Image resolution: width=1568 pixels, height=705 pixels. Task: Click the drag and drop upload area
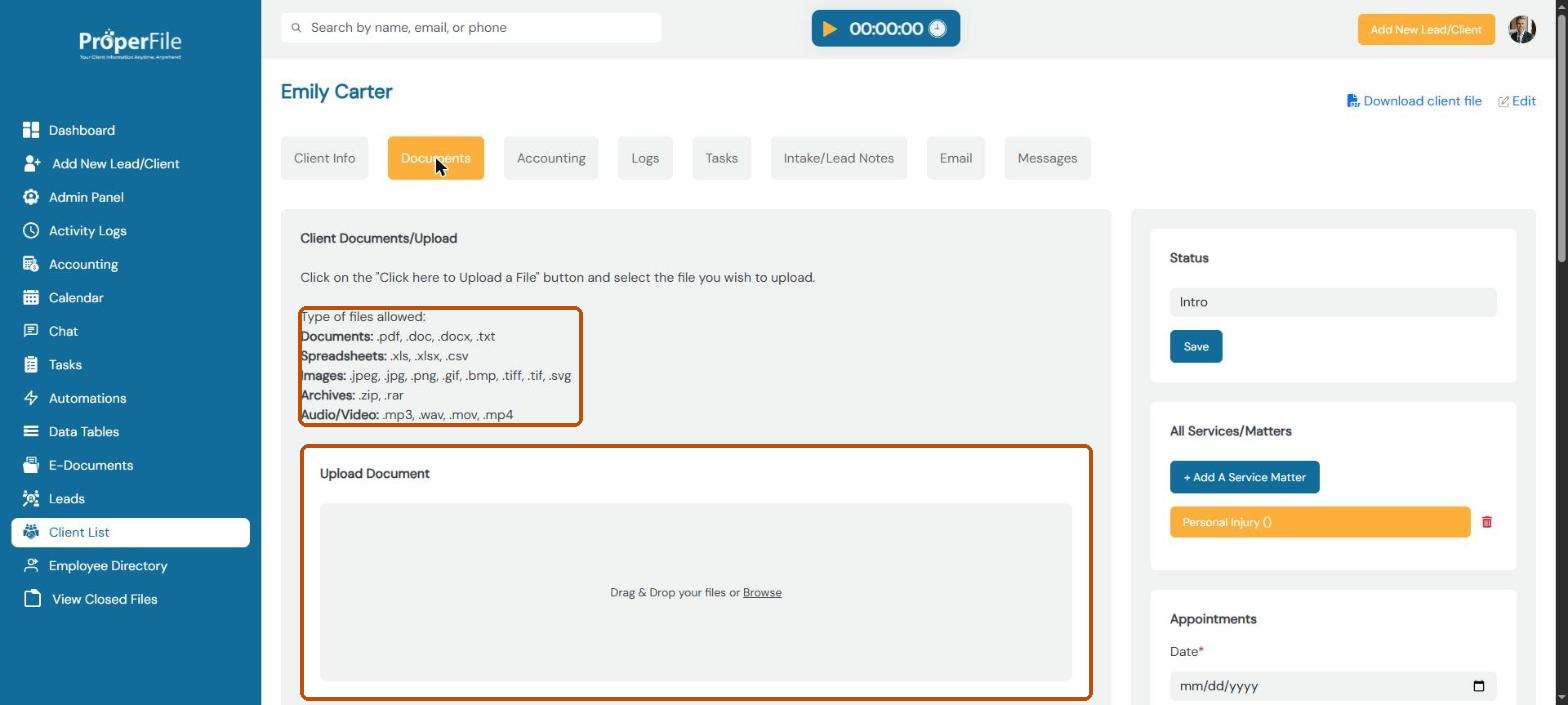tap(696, 592)
